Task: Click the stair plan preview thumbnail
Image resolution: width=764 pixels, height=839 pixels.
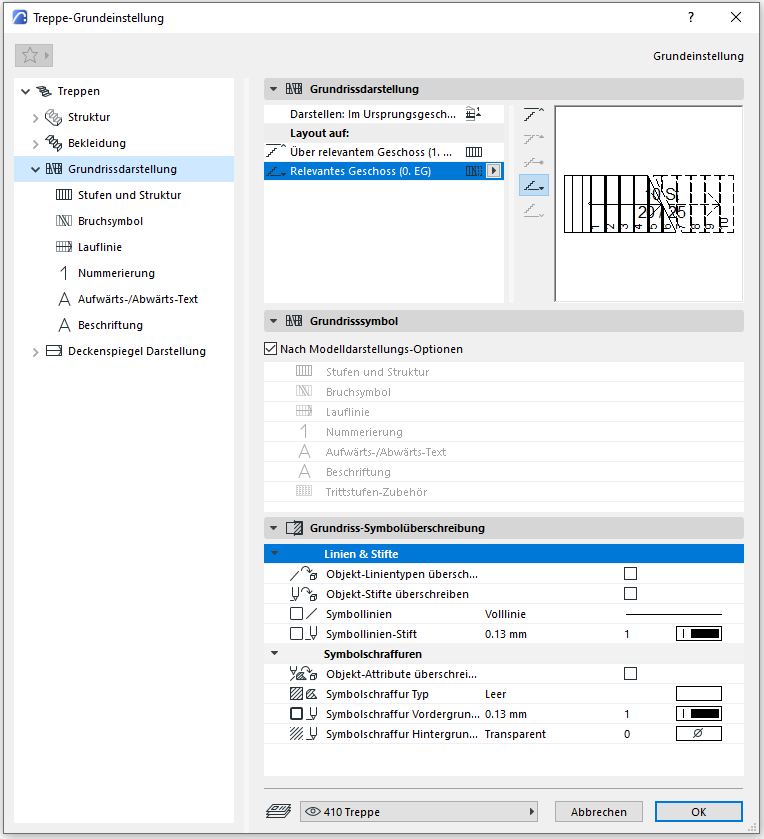Action: (x=648, y=204)
